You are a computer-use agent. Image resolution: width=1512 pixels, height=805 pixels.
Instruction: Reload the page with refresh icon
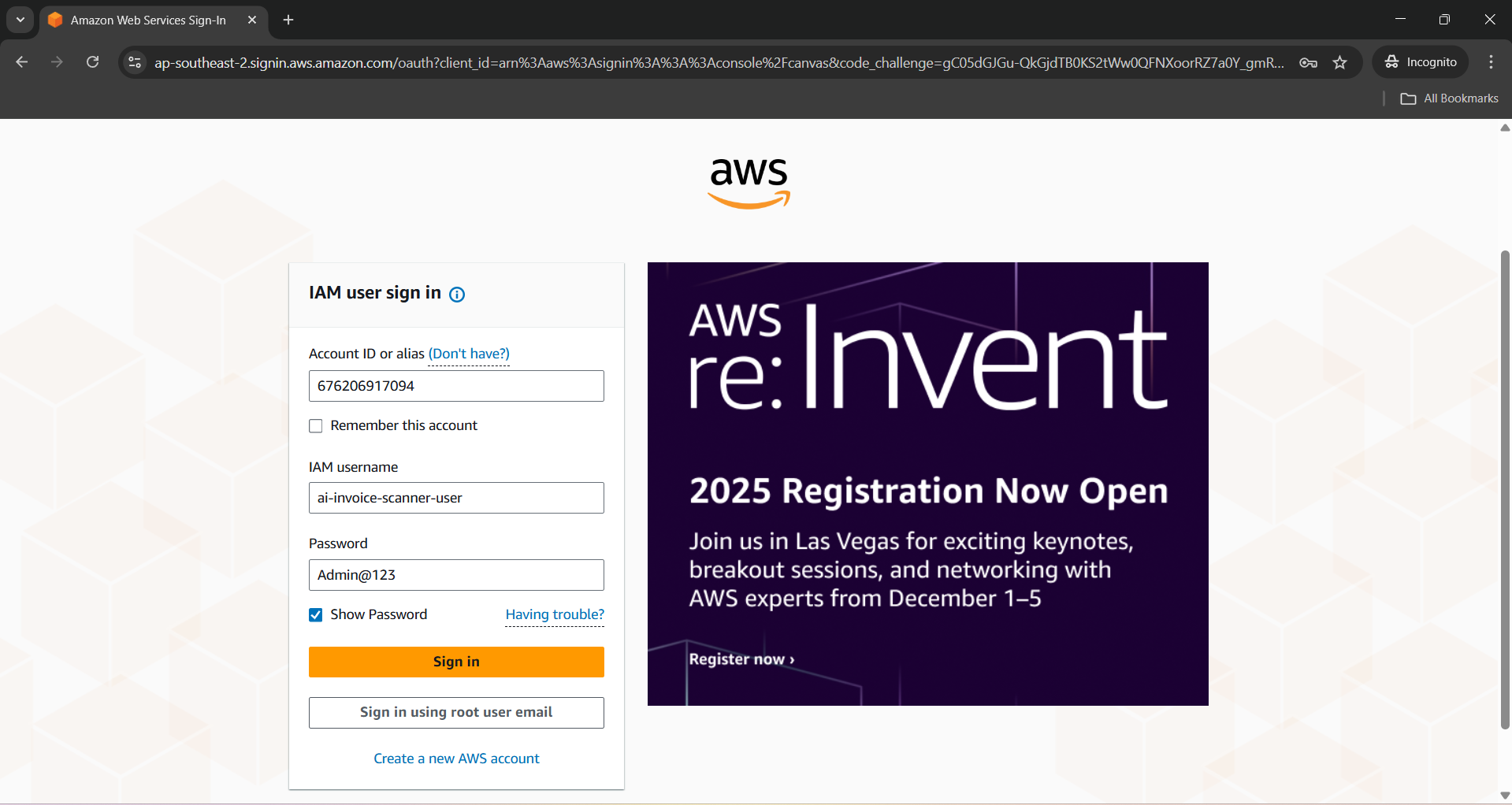[93, 62]
